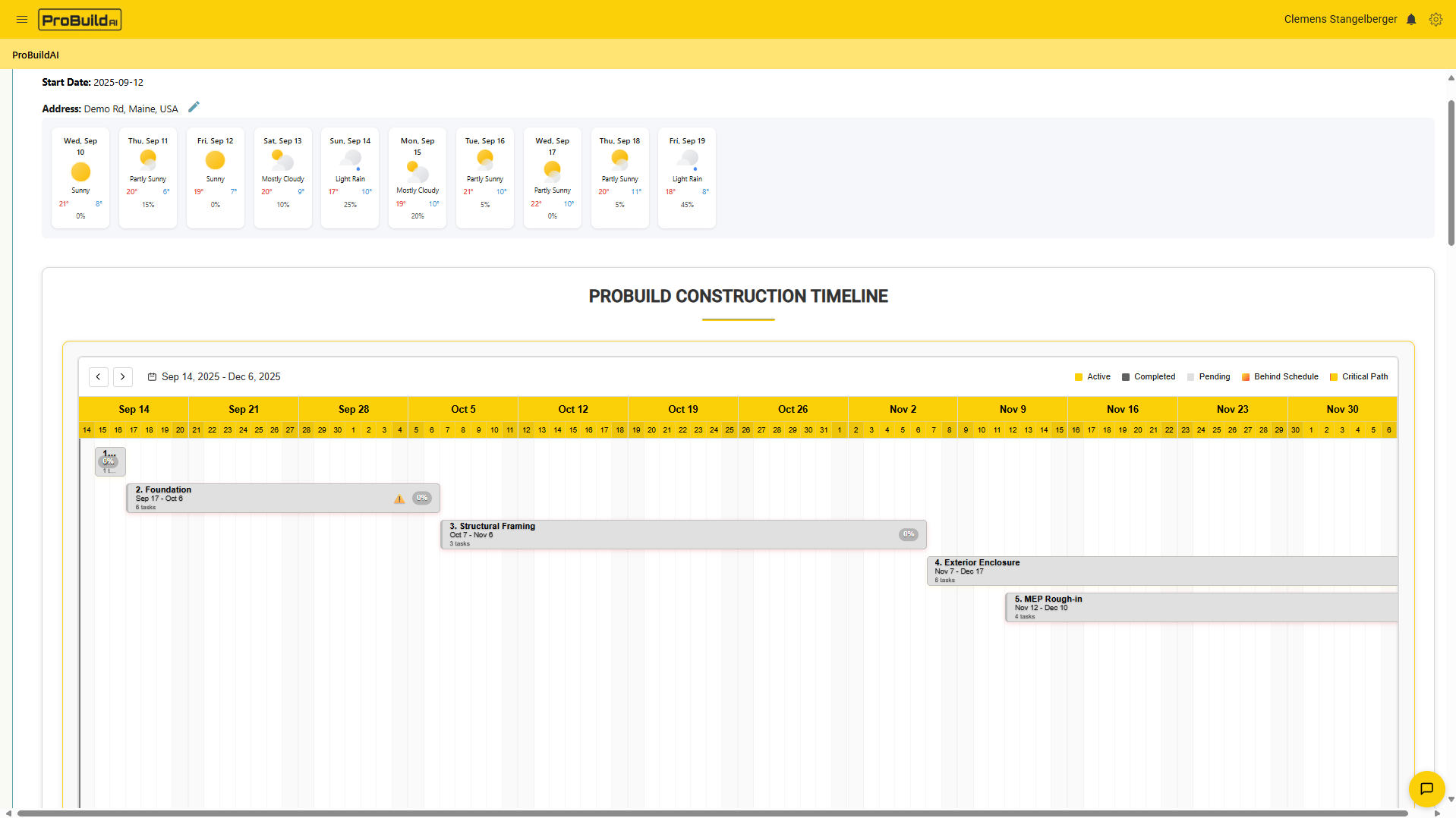
Task: Click the warning icon on the Foundation bar
Action: click(399, 498)
